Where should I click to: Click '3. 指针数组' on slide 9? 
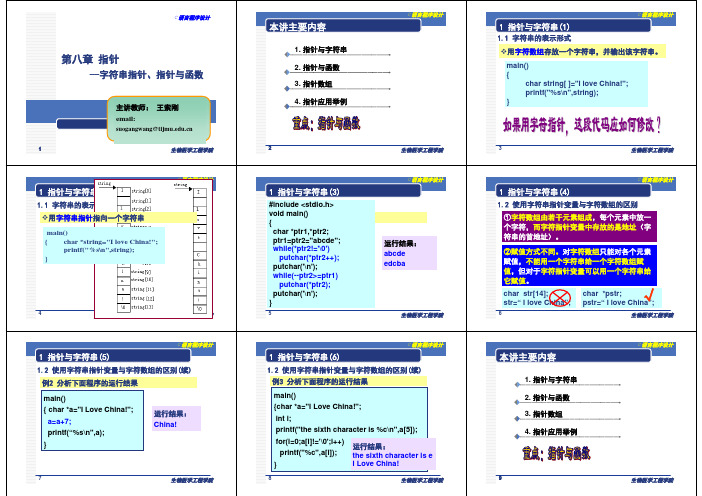point(543,414)
